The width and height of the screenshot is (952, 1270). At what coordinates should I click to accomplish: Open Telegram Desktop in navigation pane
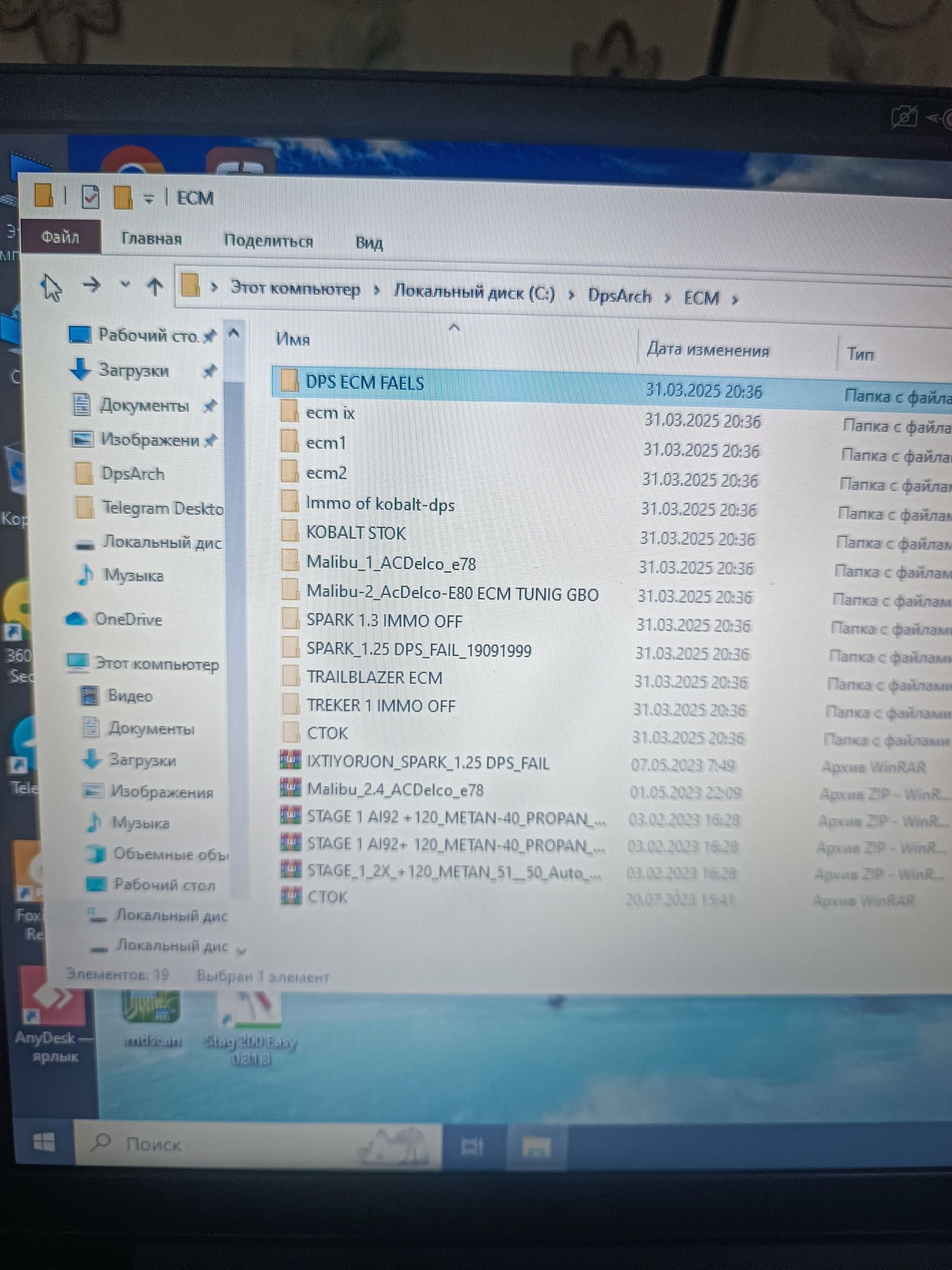[x=162, y=508]
